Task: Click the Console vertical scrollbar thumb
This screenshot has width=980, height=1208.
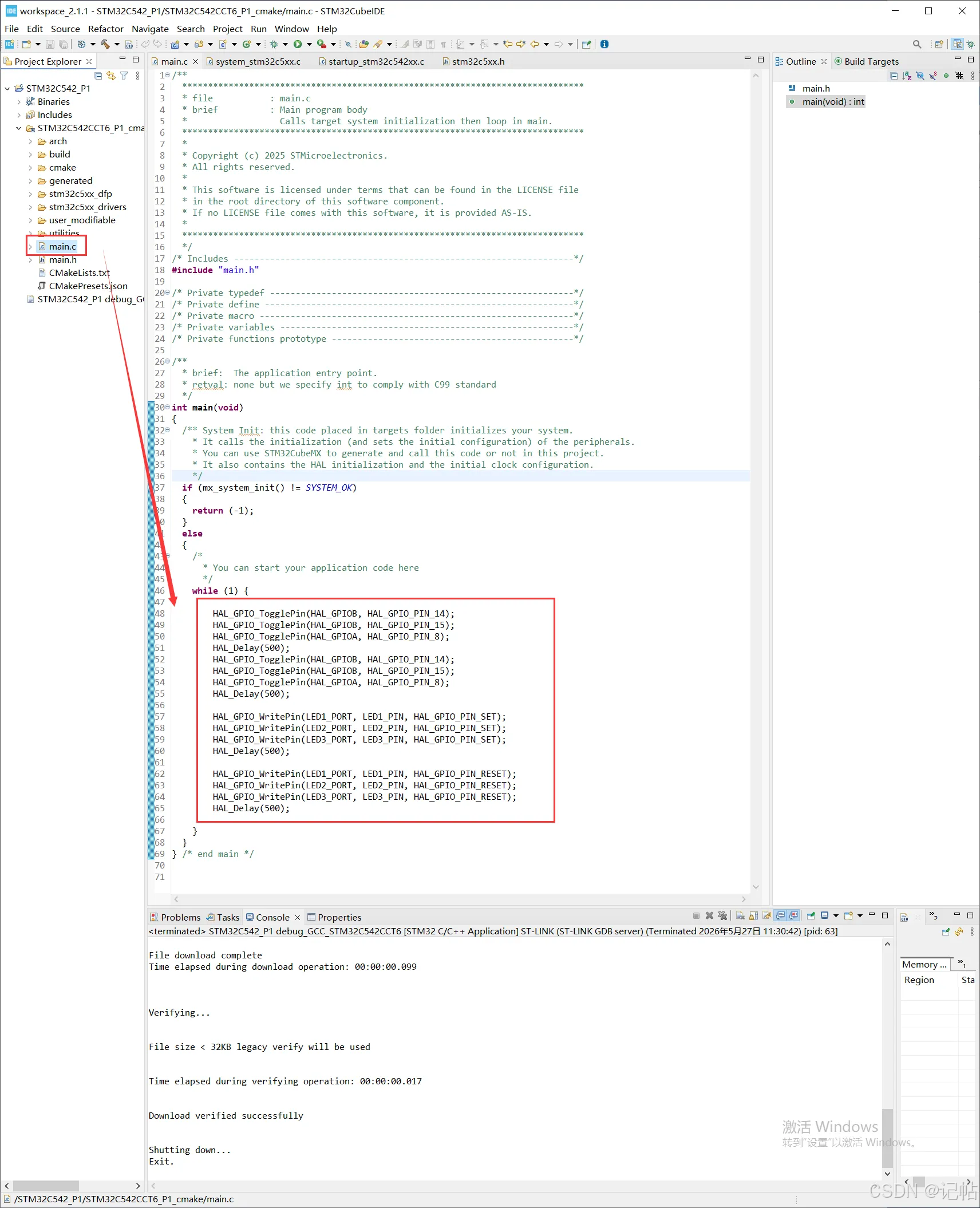Action: click(887, 1138)
